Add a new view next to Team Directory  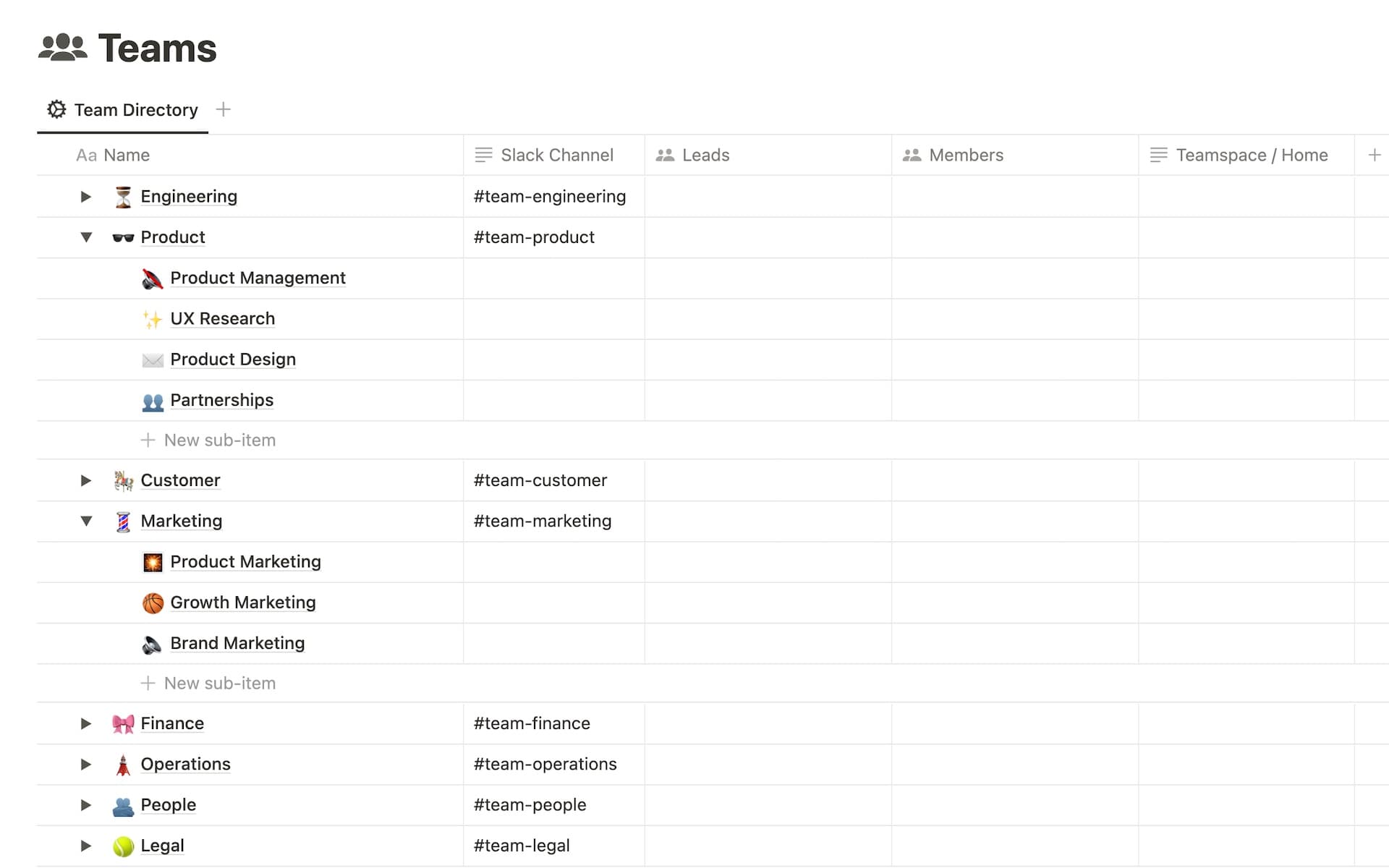[x=224, y=110]
